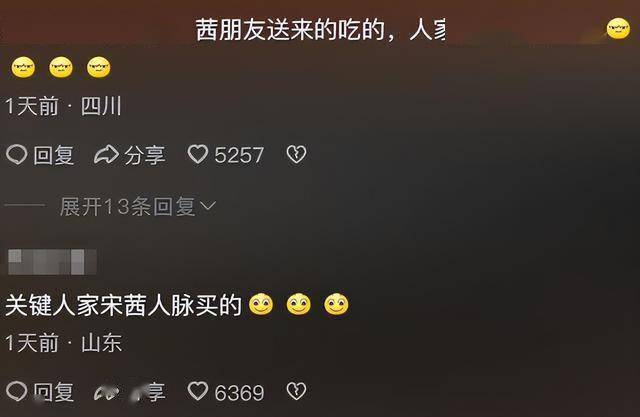Click the top text 茜朋友送来的吃的
Viewport: 640px width, 417px height.
pyautogui.click(x=290, y=30)
